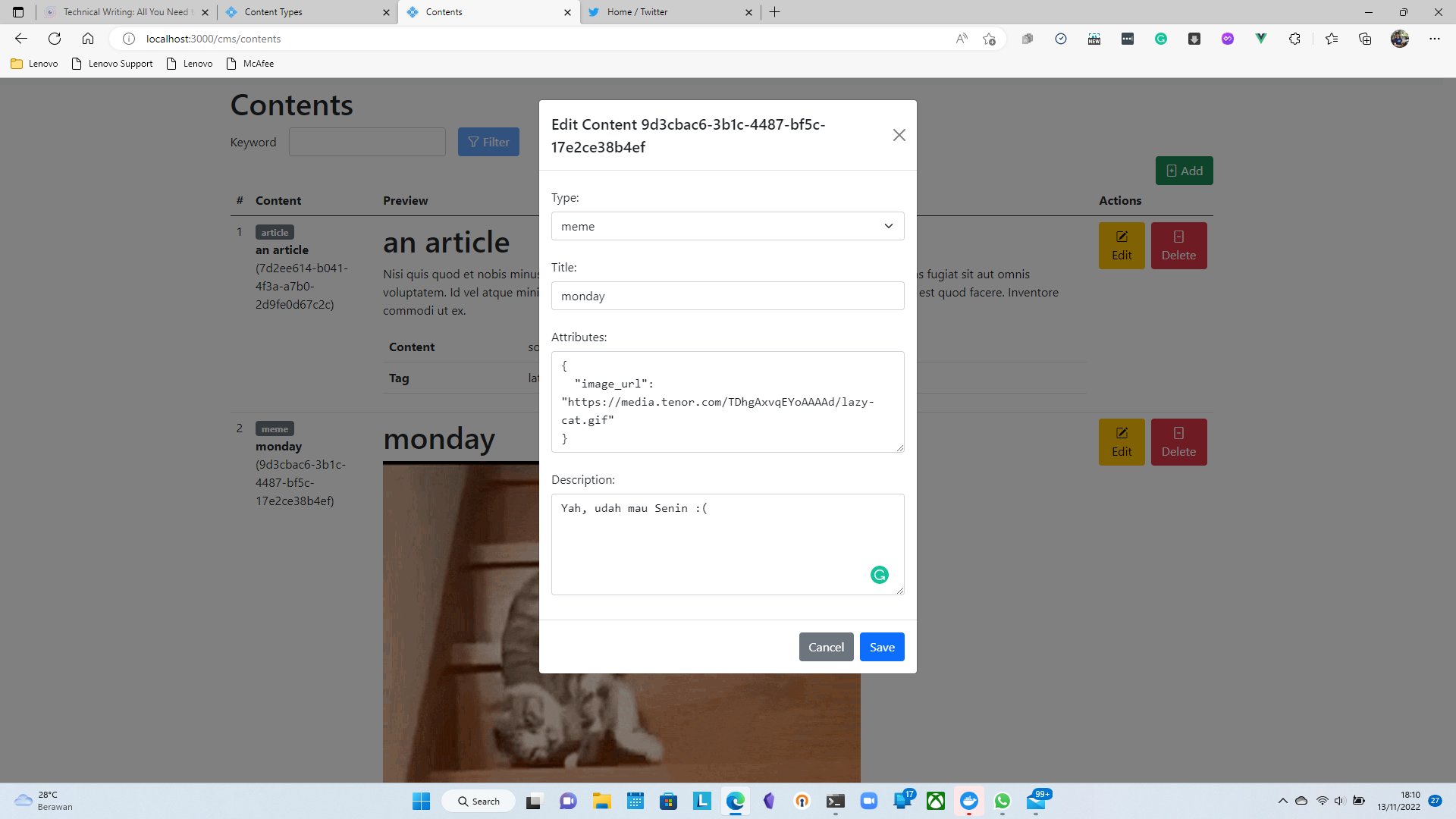Open the browser settings three-dot menu
This screenshot has width=1456, height=819.
pos(1436,39)
